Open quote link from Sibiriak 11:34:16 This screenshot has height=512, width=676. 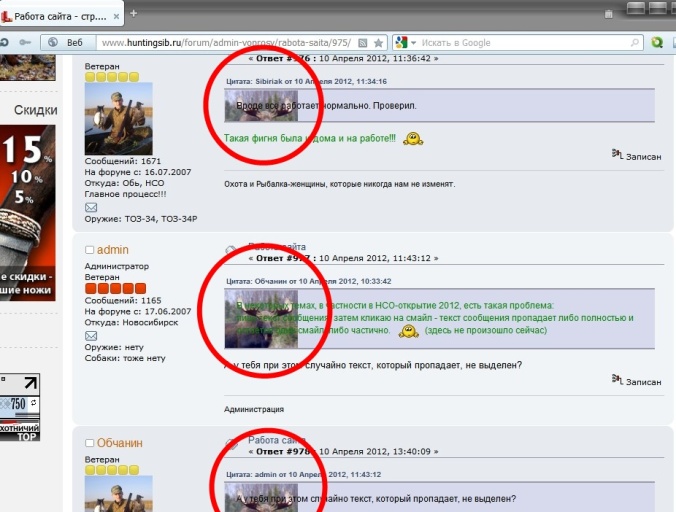pyautogui.click(x=307, y=81)
